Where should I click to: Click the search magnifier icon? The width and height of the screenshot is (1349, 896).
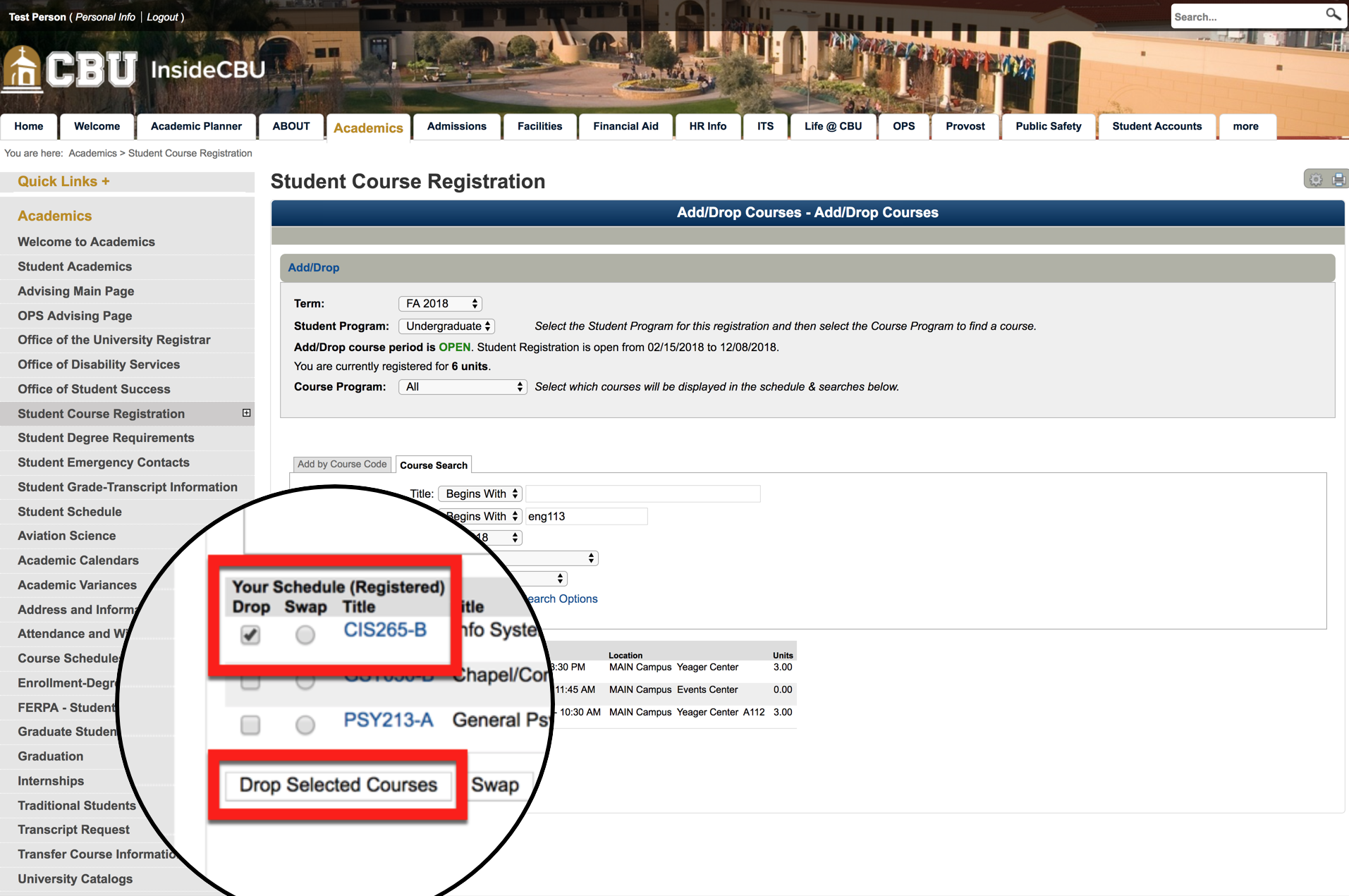(x=1332, y=15)
